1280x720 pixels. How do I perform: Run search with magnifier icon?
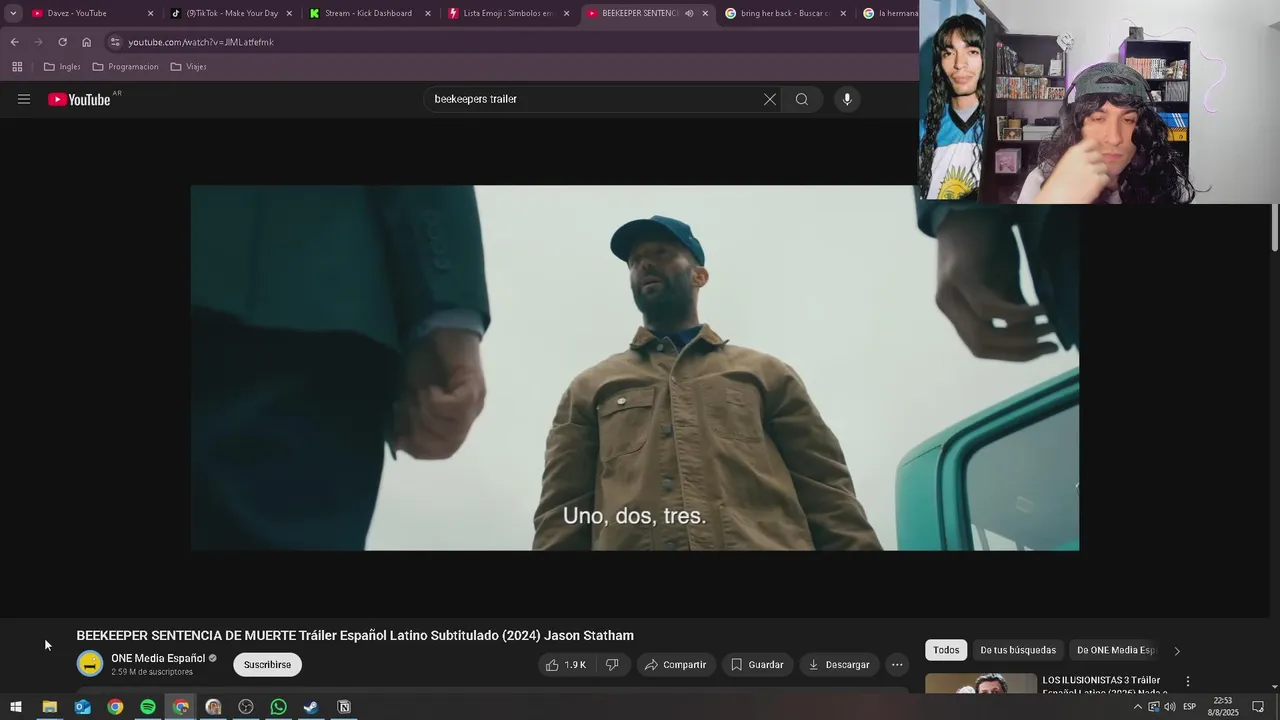tap(802, 99)
